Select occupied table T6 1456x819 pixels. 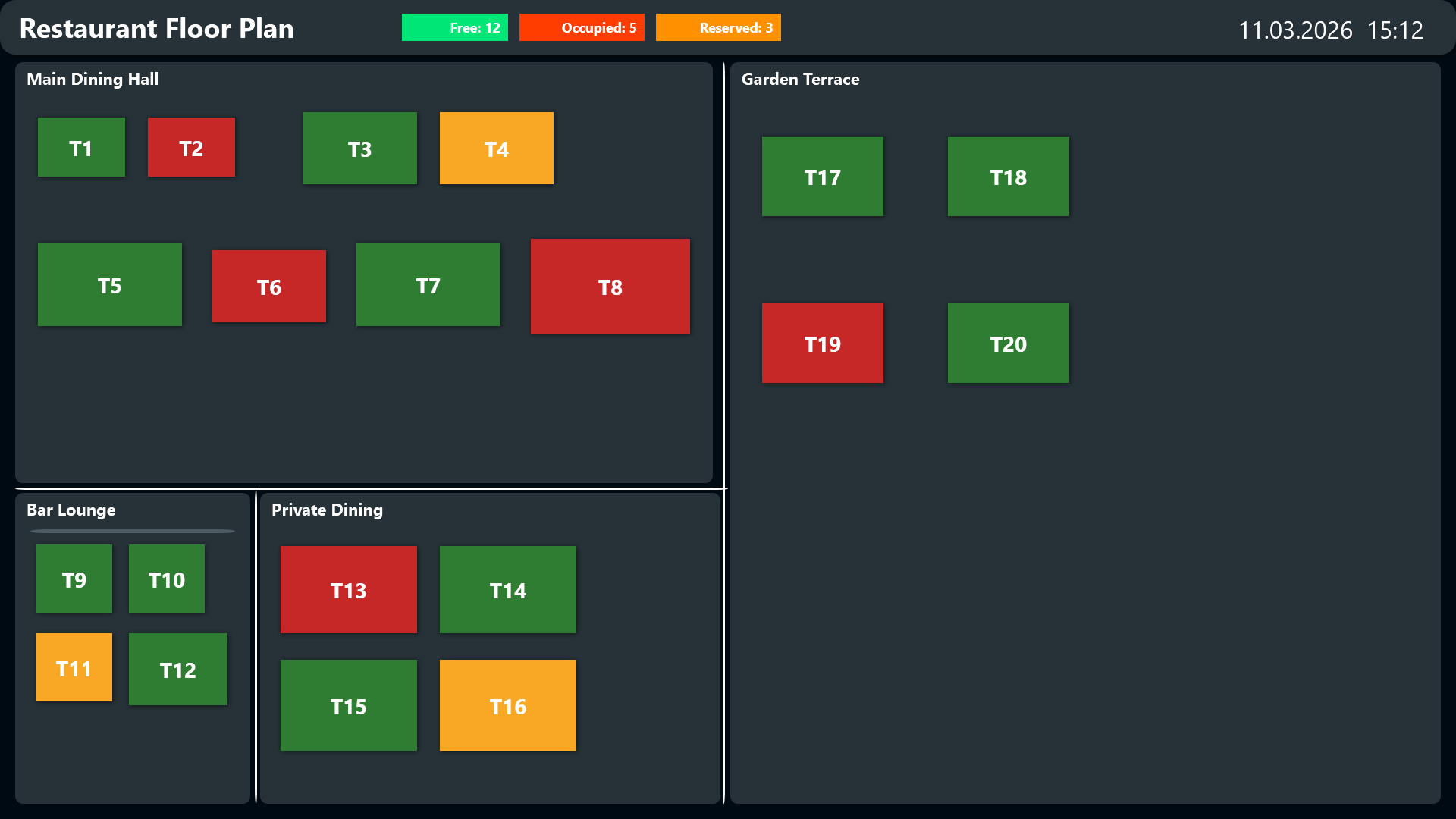point(268,286)
